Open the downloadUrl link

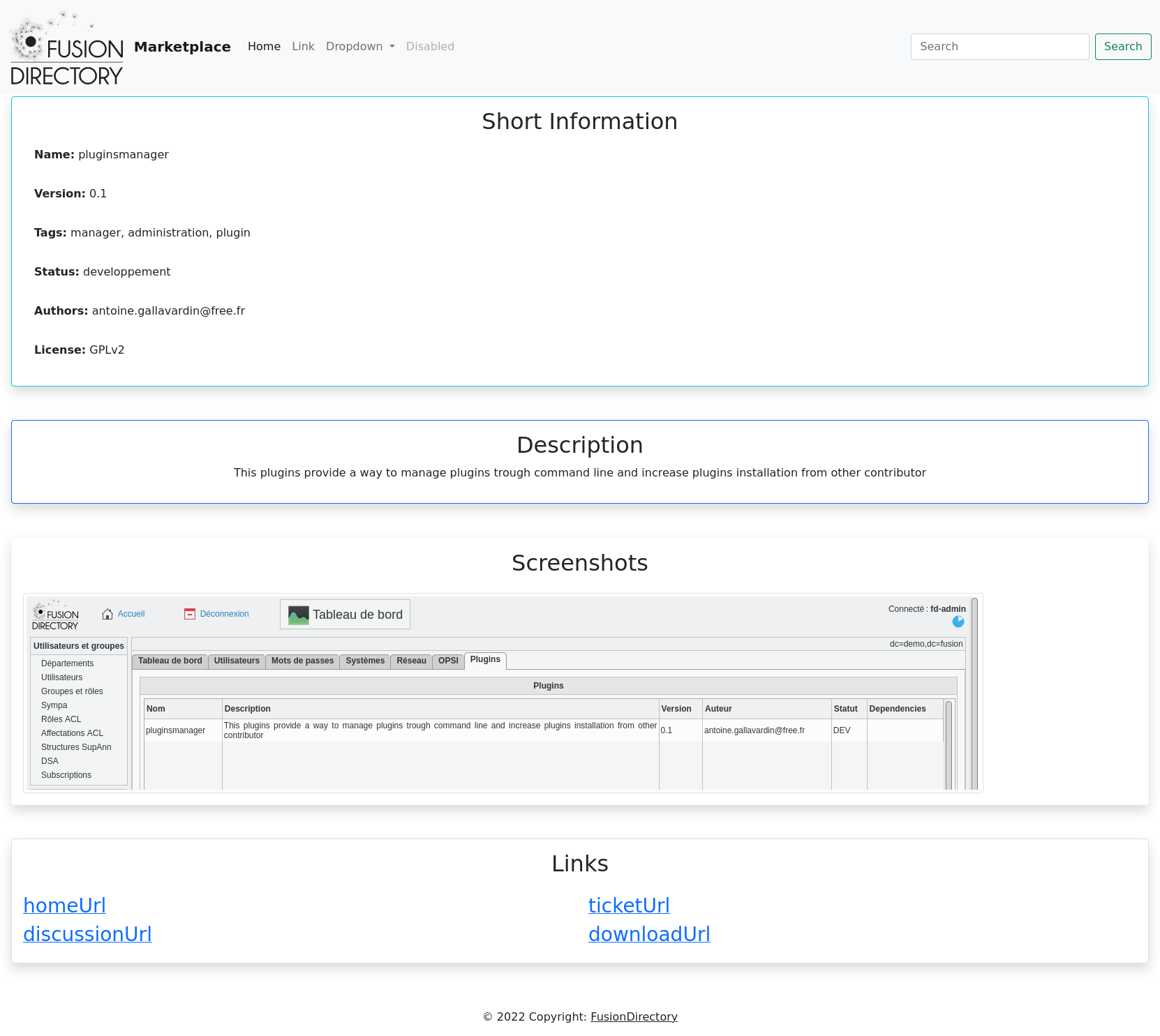coord(649,934)
